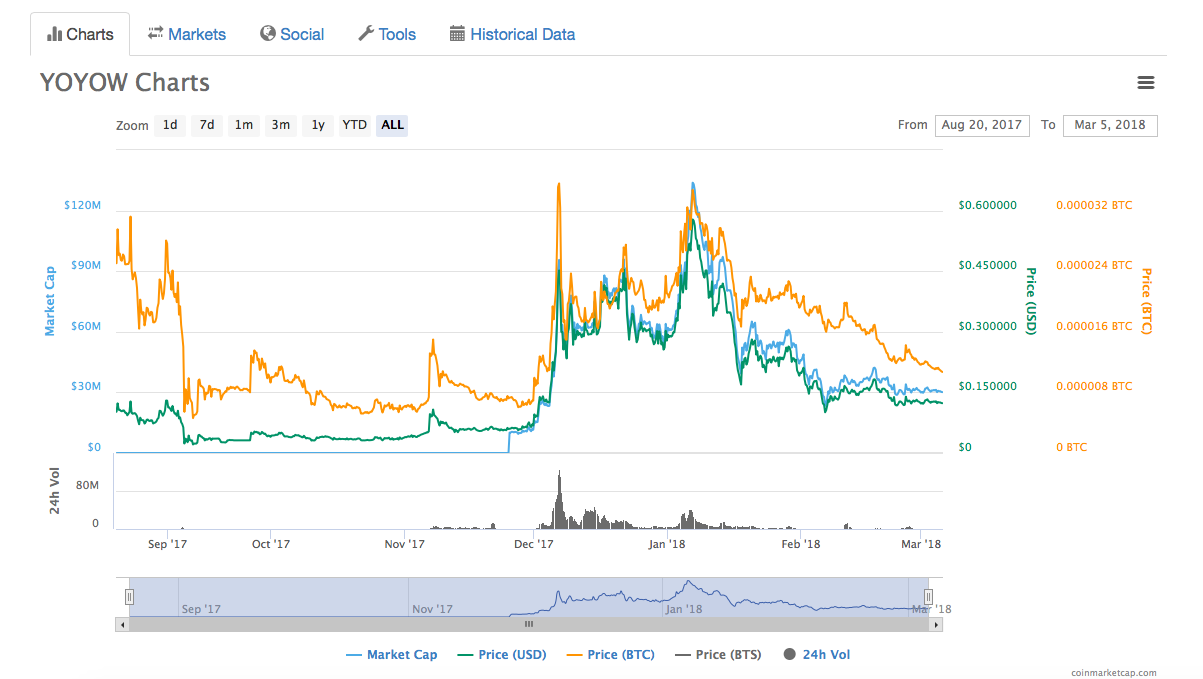Set zoom range to 1y
Image resolution: width=1203 pixels, height=679 pixels.
pos(317,125)
